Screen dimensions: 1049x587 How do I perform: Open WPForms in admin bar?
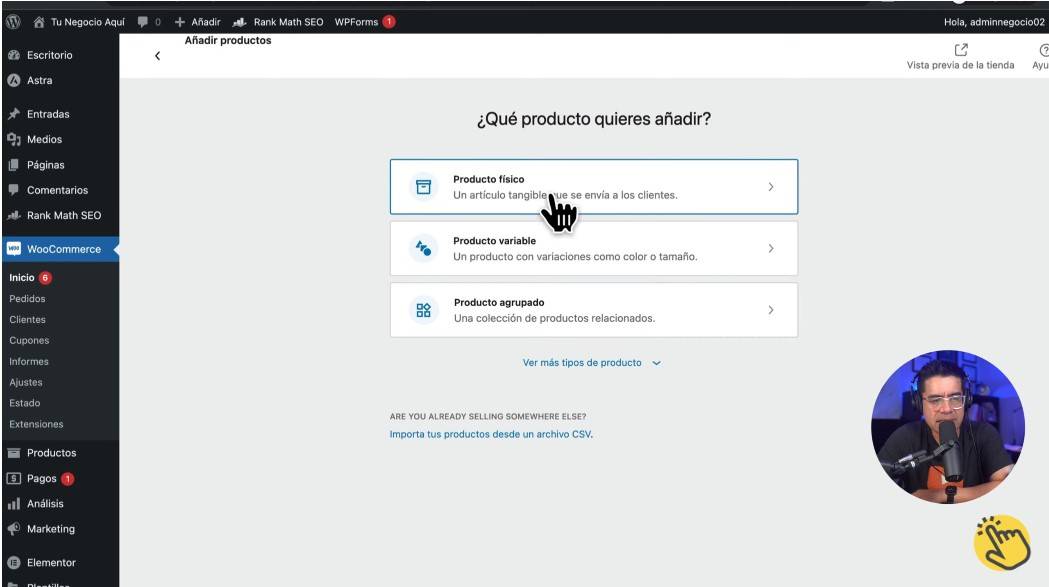coord(365,22)
